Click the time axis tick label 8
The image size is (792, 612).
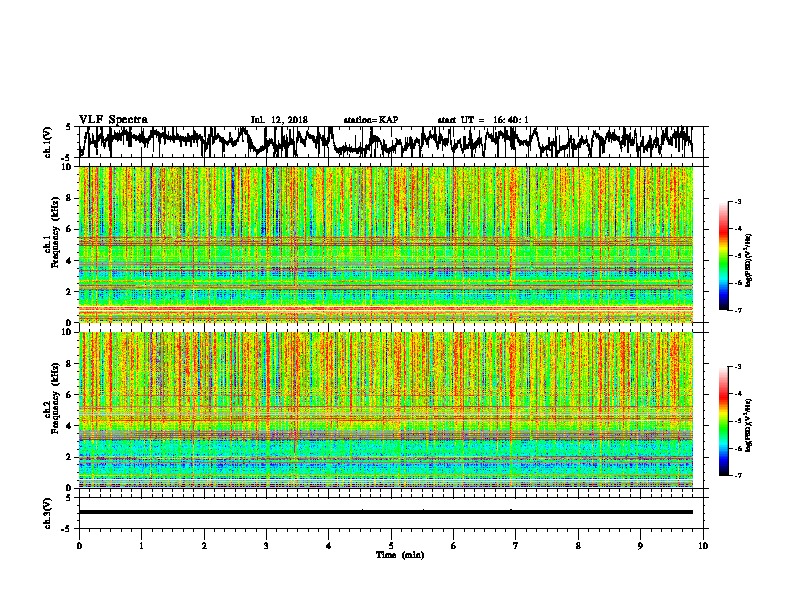[578, 546]
